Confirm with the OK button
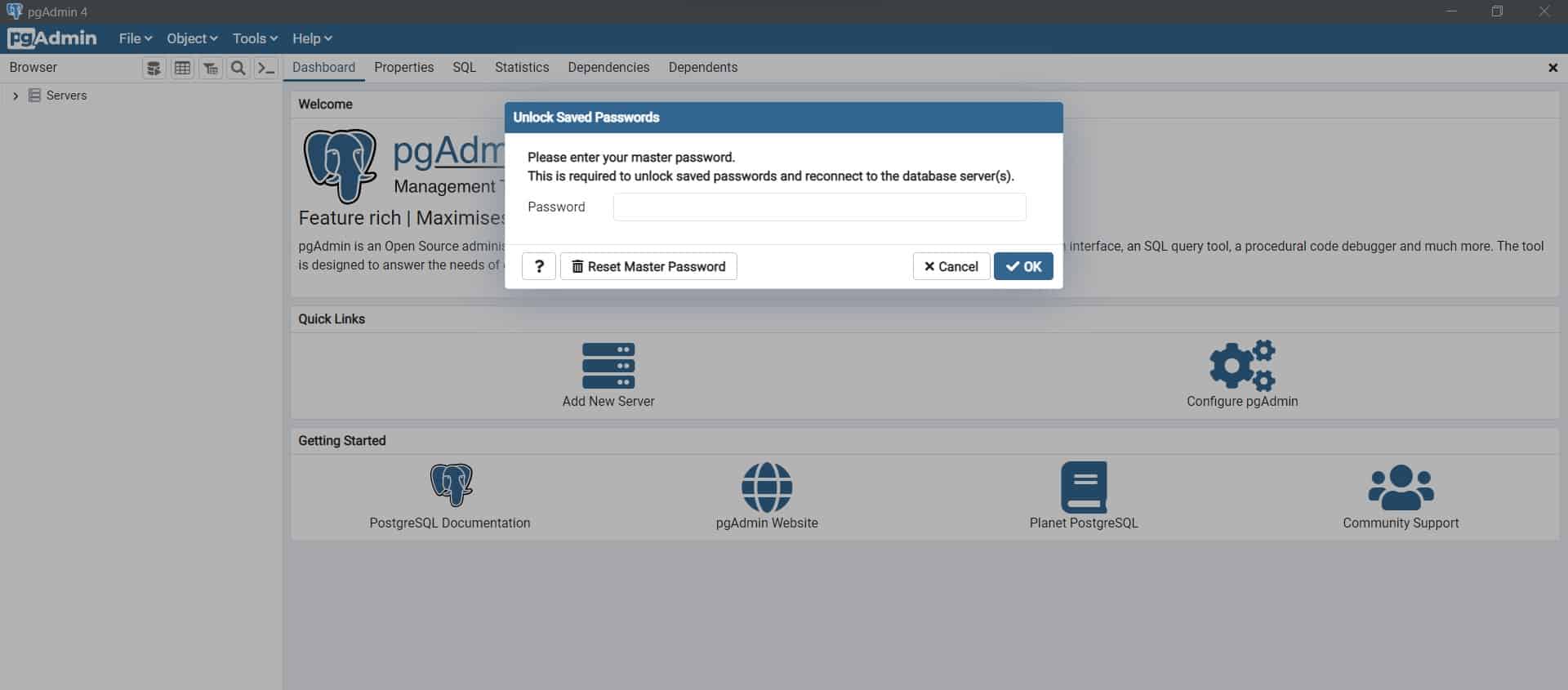The image size is (1568, 690). click(1023, 266)
